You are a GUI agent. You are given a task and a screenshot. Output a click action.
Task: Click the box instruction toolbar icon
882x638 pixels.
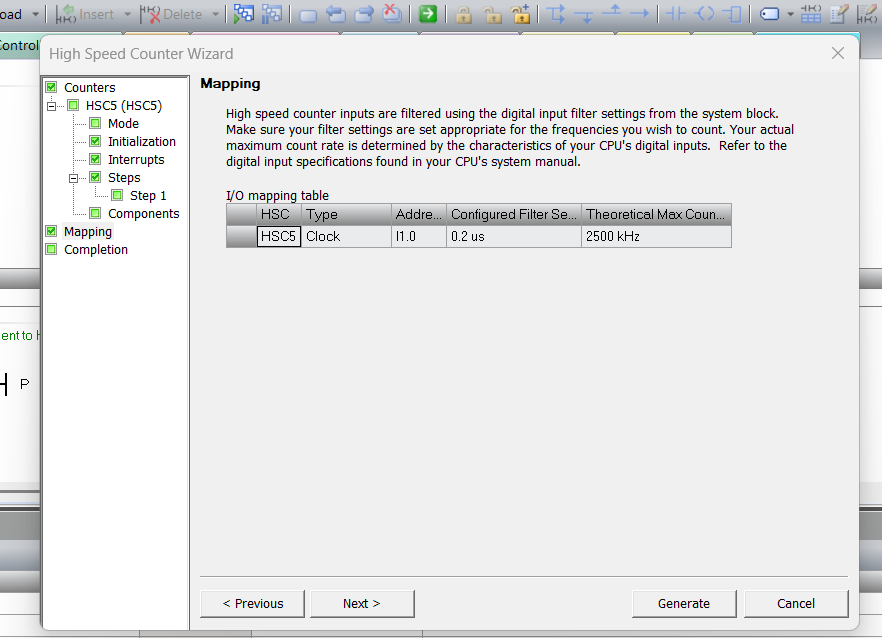coord(733,14)
